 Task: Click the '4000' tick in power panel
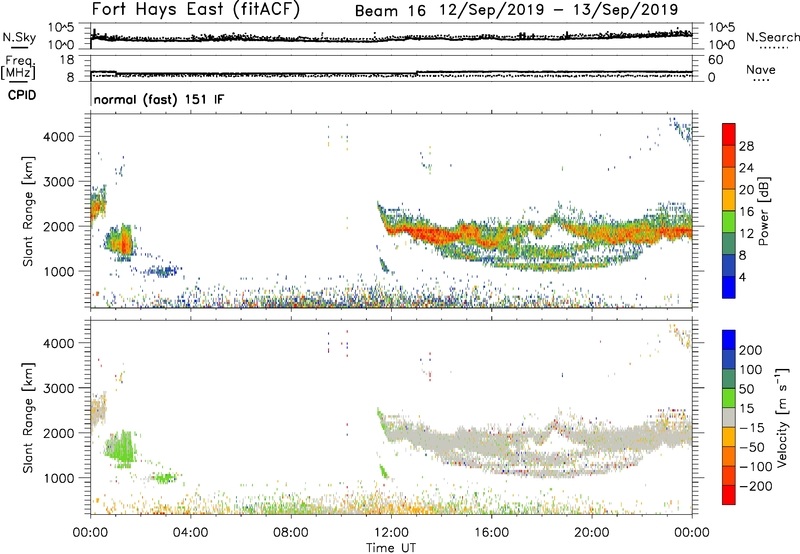pos(59,137)
